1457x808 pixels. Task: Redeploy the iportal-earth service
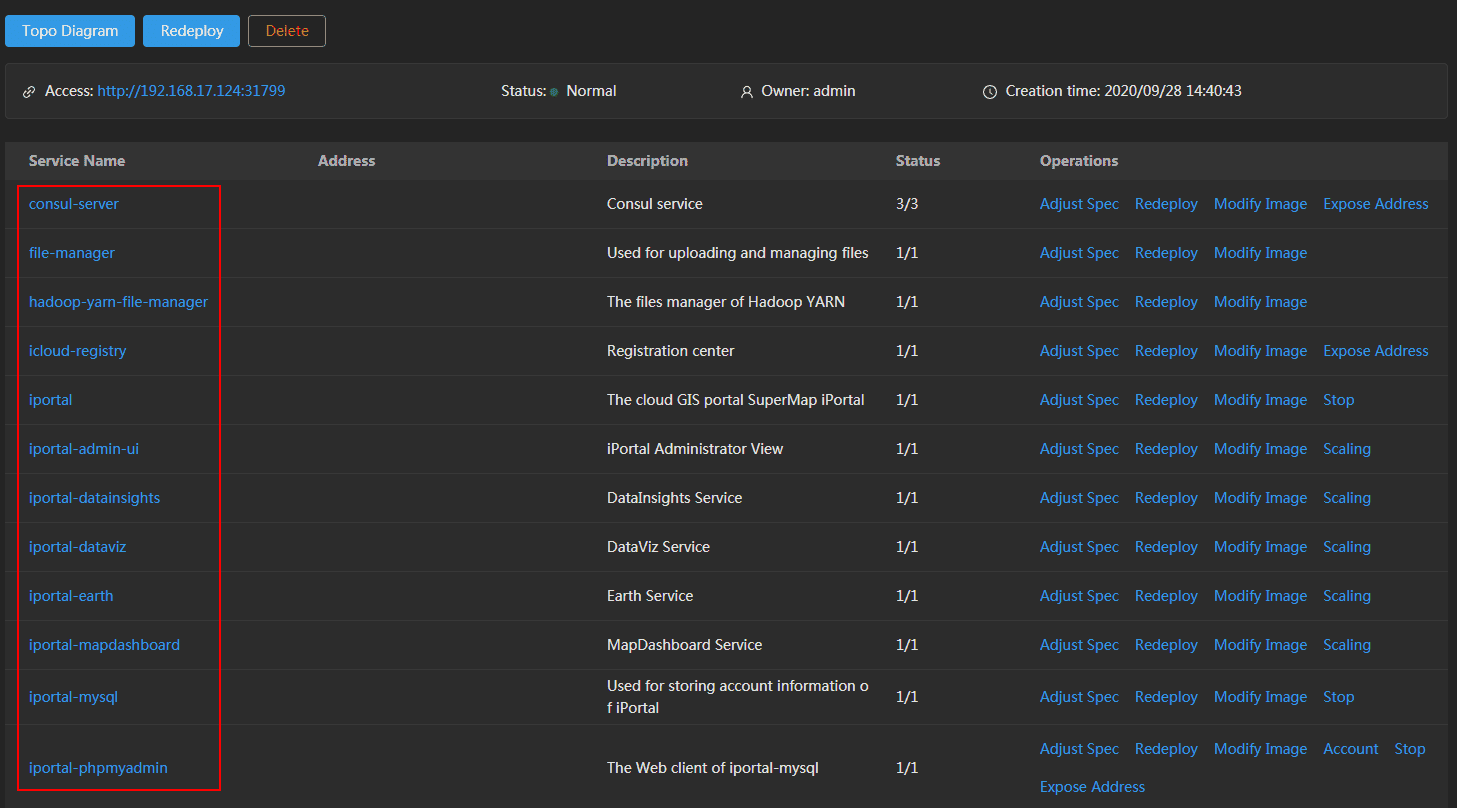1166,596
